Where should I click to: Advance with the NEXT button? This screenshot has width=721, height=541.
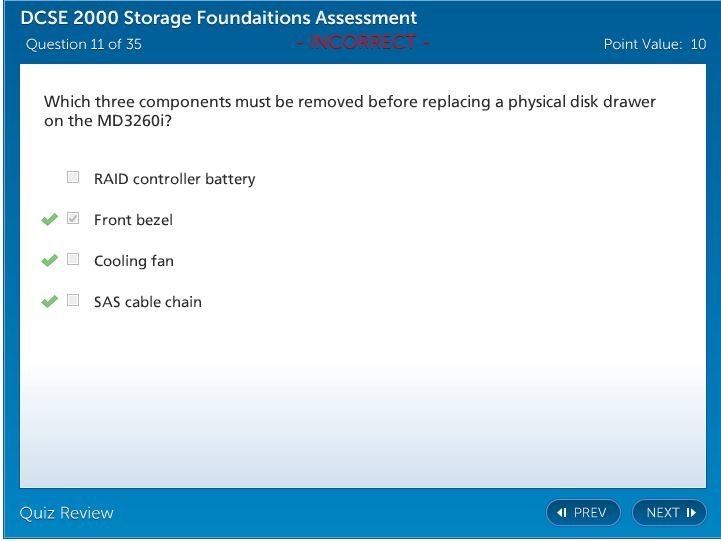669,513
